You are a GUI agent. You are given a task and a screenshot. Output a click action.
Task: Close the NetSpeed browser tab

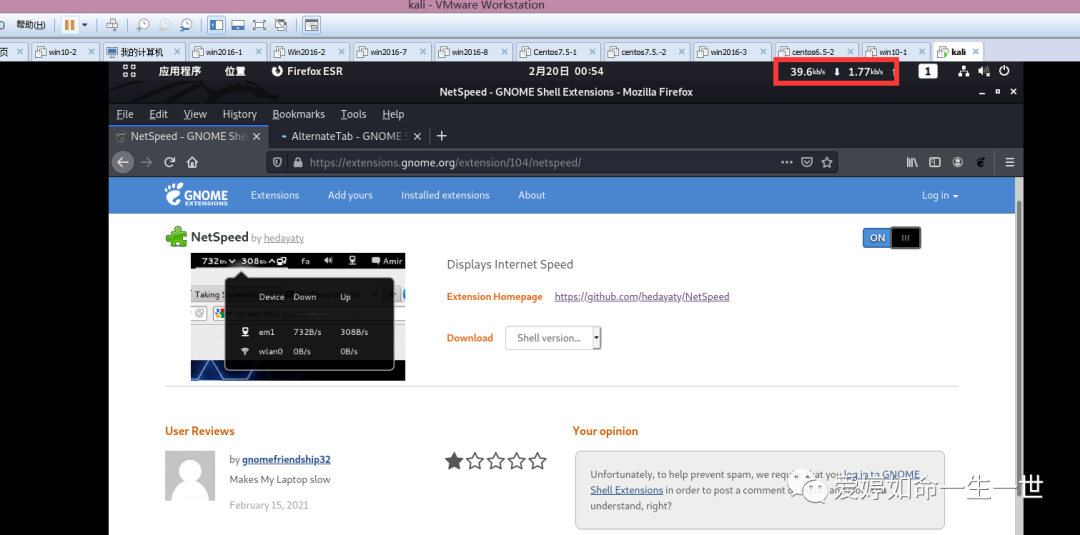tap(257, 136)
